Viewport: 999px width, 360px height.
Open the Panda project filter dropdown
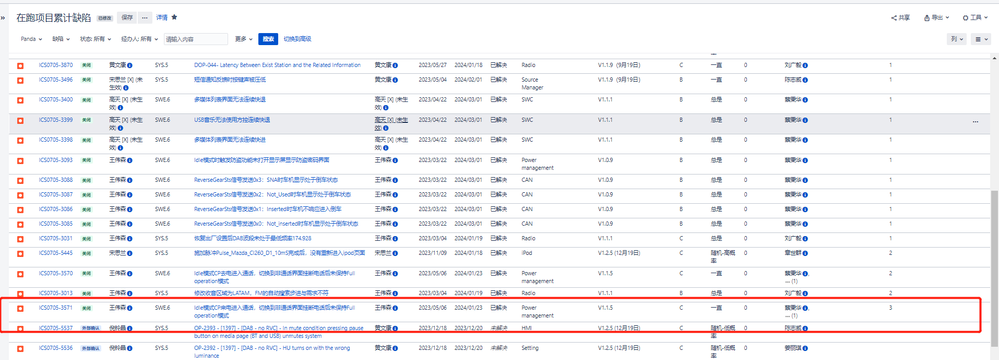pos(31,39)
